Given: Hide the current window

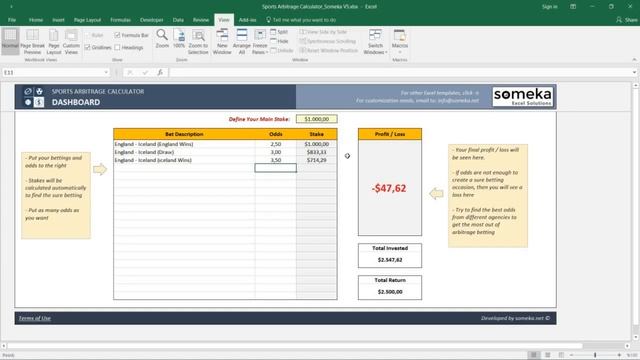Looking at the screenshot, I should click(x=279, y=41).
